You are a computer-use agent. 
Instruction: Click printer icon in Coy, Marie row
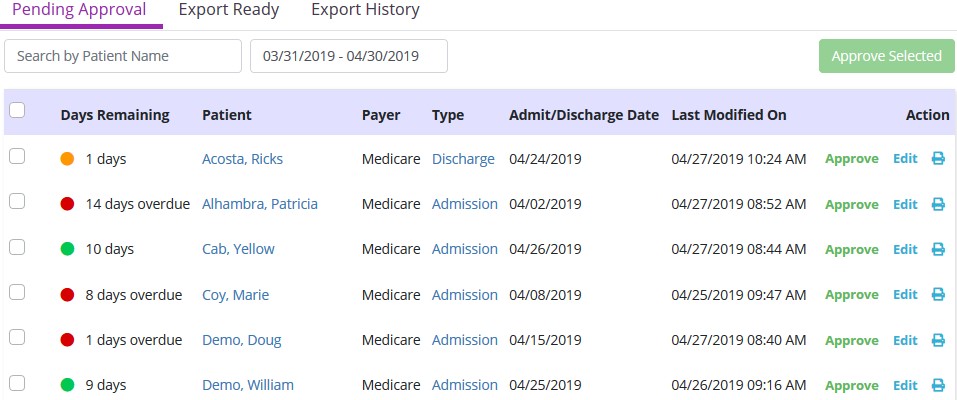pos(938,295)
